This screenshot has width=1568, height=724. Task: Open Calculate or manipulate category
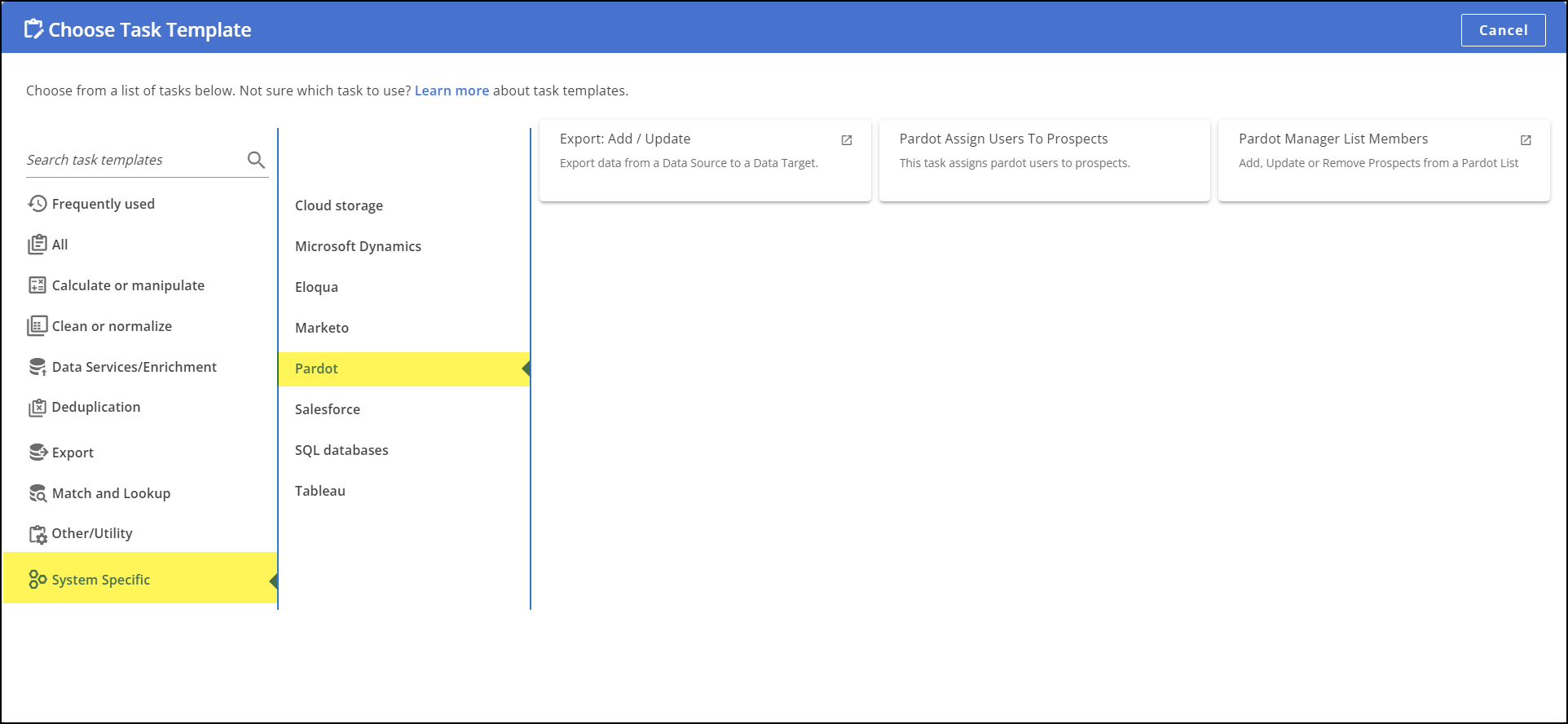pyautogui.click(x=128, y=285)
